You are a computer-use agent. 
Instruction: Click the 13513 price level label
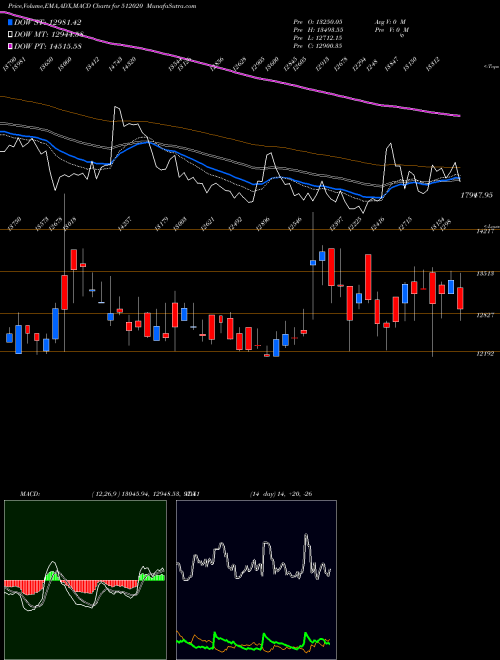[485, 273]
